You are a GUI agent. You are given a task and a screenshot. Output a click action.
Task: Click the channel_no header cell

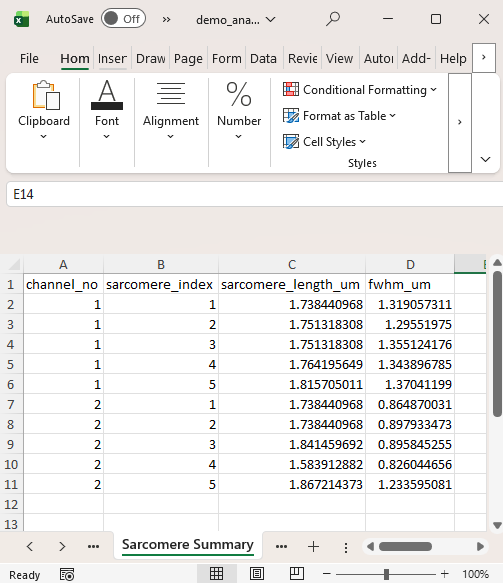pyautogui.click(x=63, y=284)
